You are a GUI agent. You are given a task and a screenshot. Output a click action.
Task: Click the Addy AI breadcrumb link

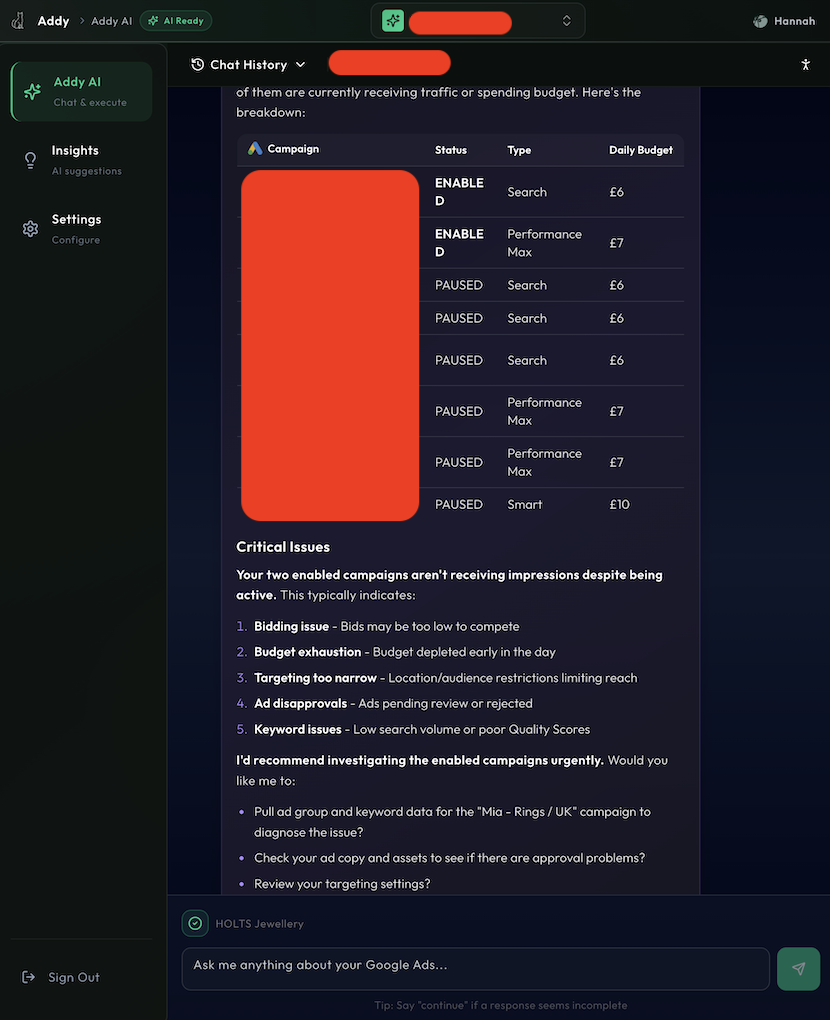click(111, 21)
